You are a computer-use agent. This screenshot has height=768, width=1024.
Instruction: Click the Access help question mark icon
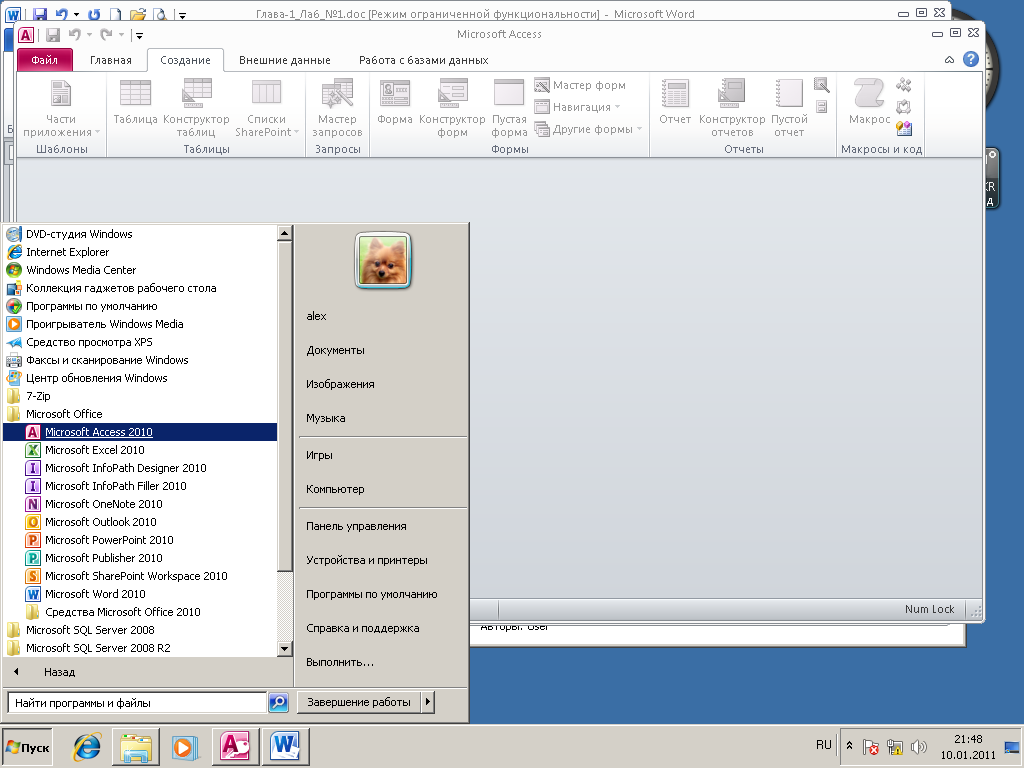(971, 59)
